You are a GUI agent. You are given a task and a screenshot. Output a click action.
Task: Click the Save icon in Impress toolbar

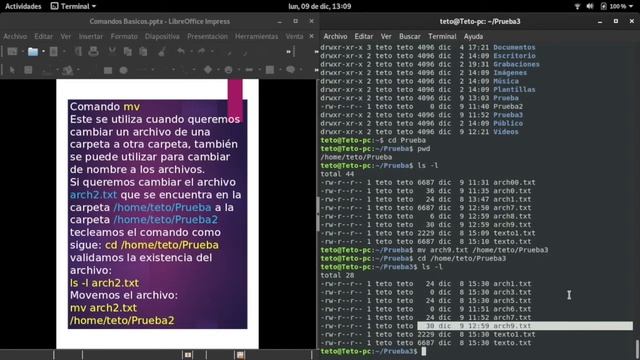pos(53,51)
